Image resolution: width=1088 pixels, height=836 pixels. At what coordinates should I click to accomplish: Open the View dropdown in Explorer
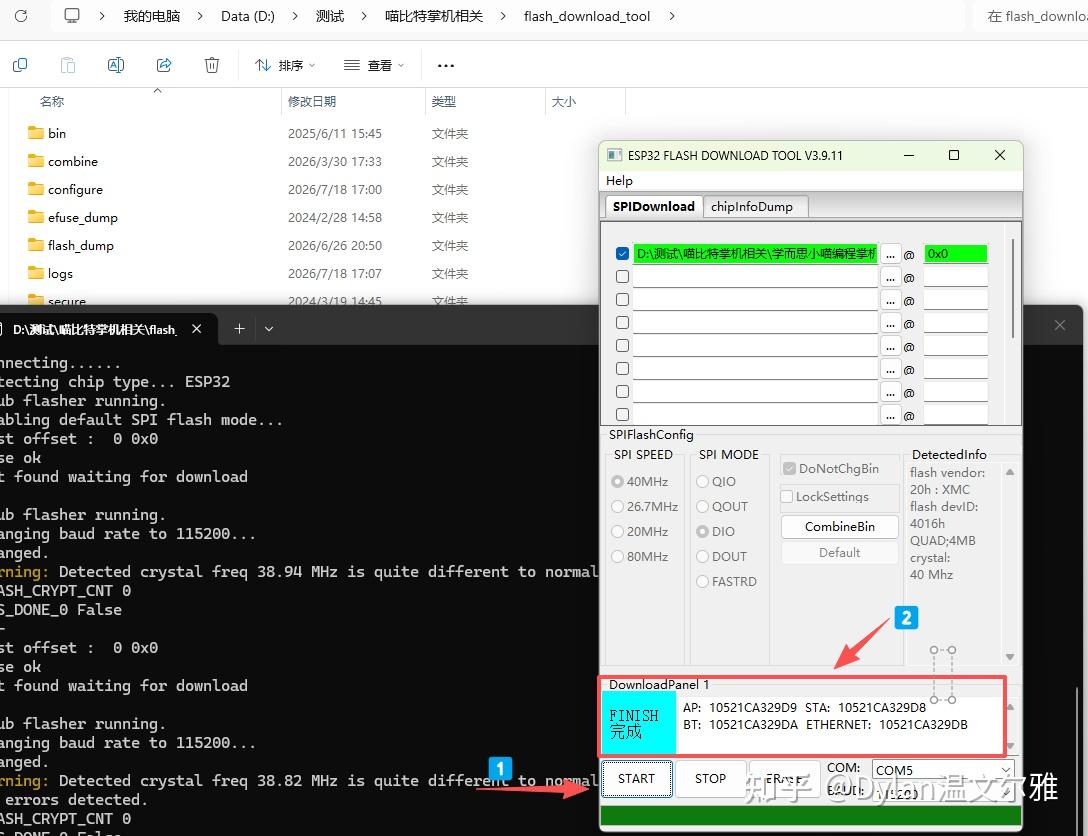(x=373, y=65)
